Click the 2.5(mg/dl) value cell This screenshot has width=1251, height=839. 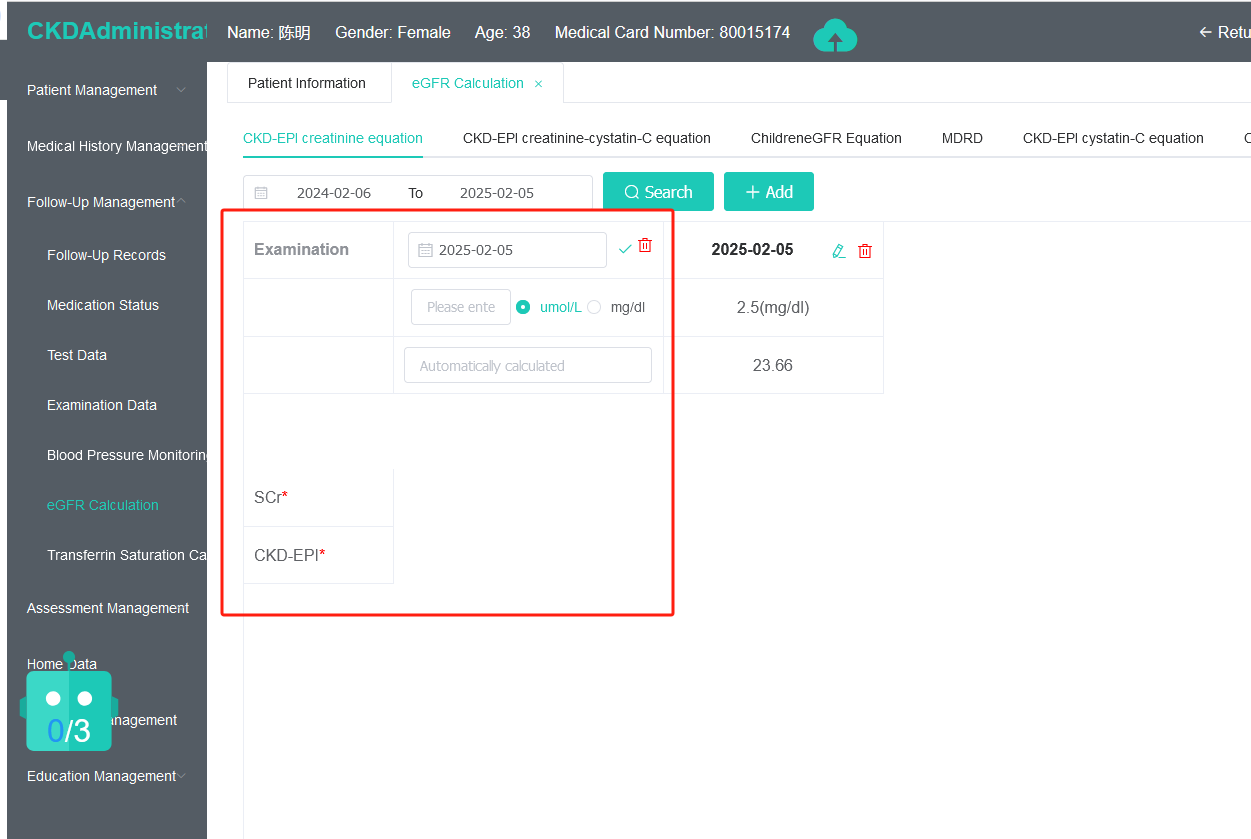[773, 307]
